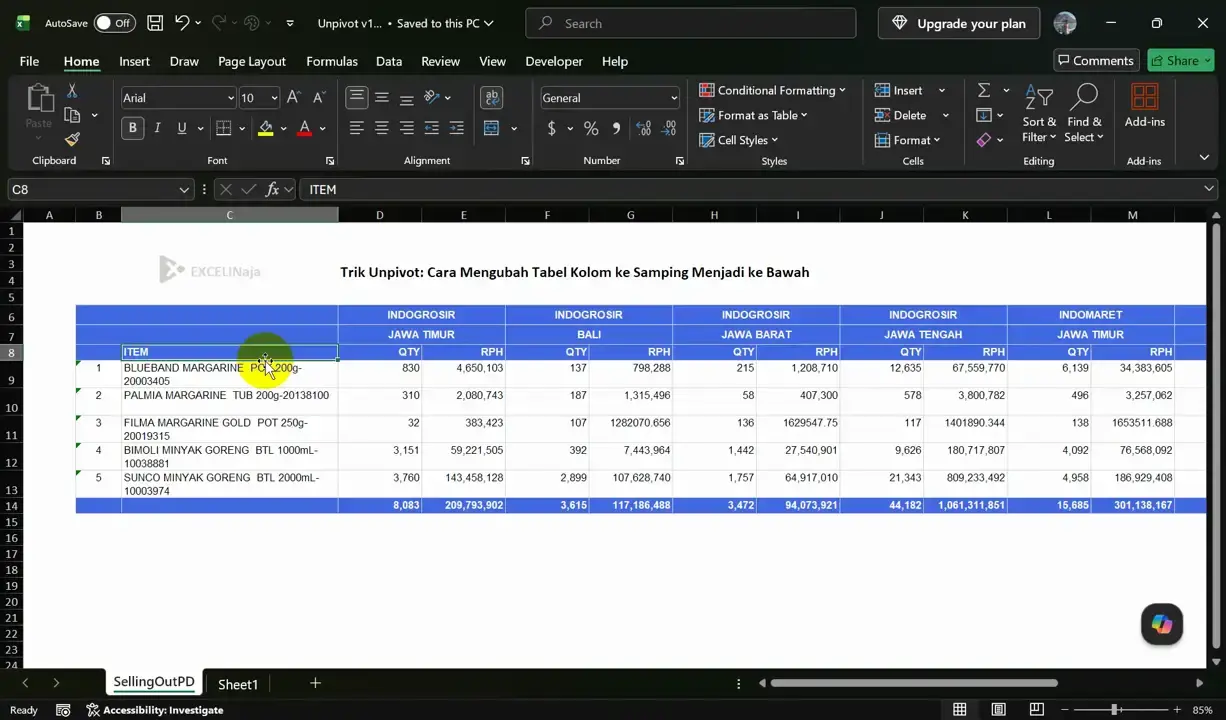Screen dimensions: 1226x720
Task: Click the Insert Function fx icon
Action: (272, 189)
